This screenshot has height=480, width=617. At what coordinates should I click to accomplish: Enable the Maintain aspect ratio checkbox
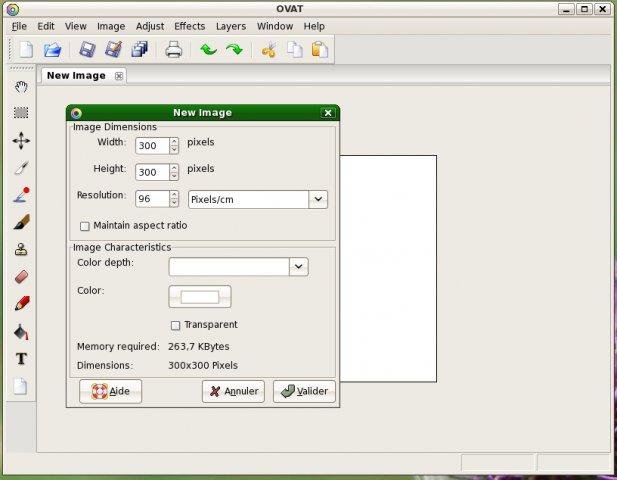[85, 226]
